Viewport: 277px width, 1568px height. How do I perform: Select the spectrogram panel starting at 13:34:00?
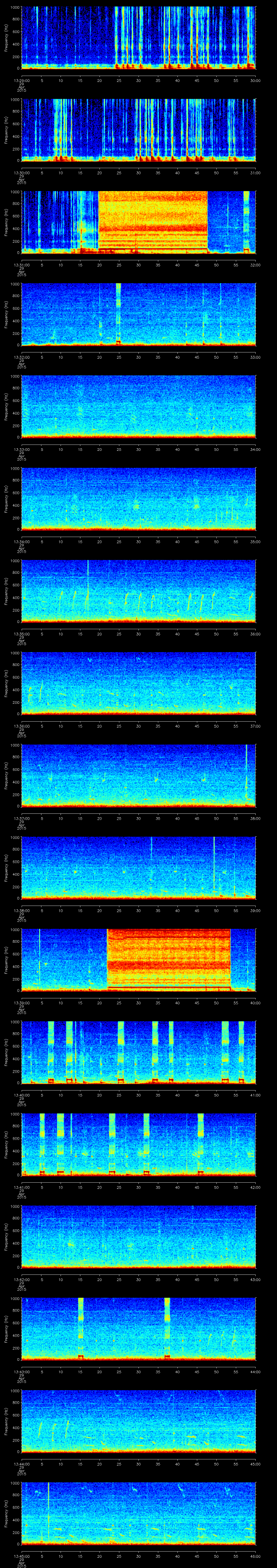click(x=139, y=499)
